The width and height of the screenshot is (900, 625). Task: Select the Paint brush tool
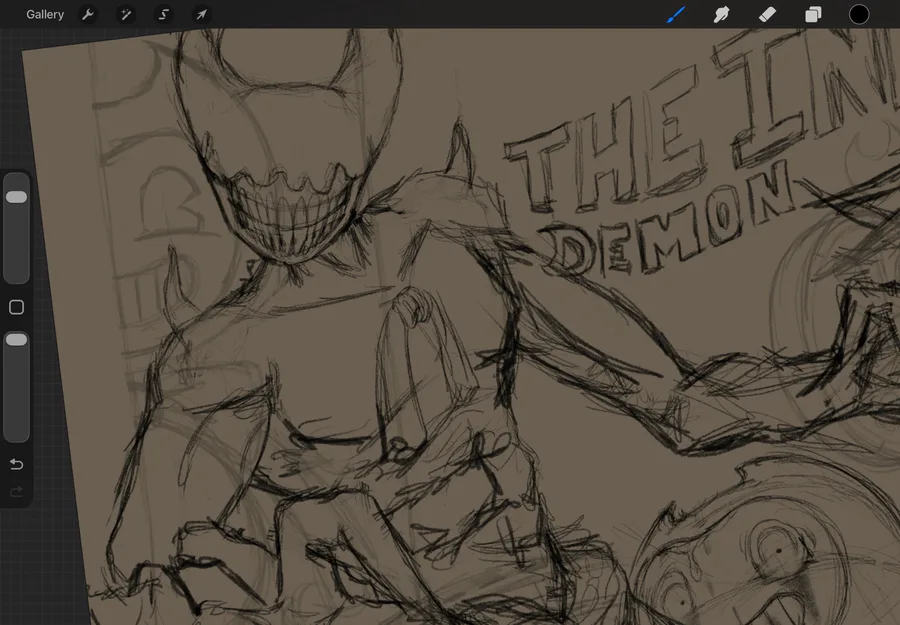(676, 14)
